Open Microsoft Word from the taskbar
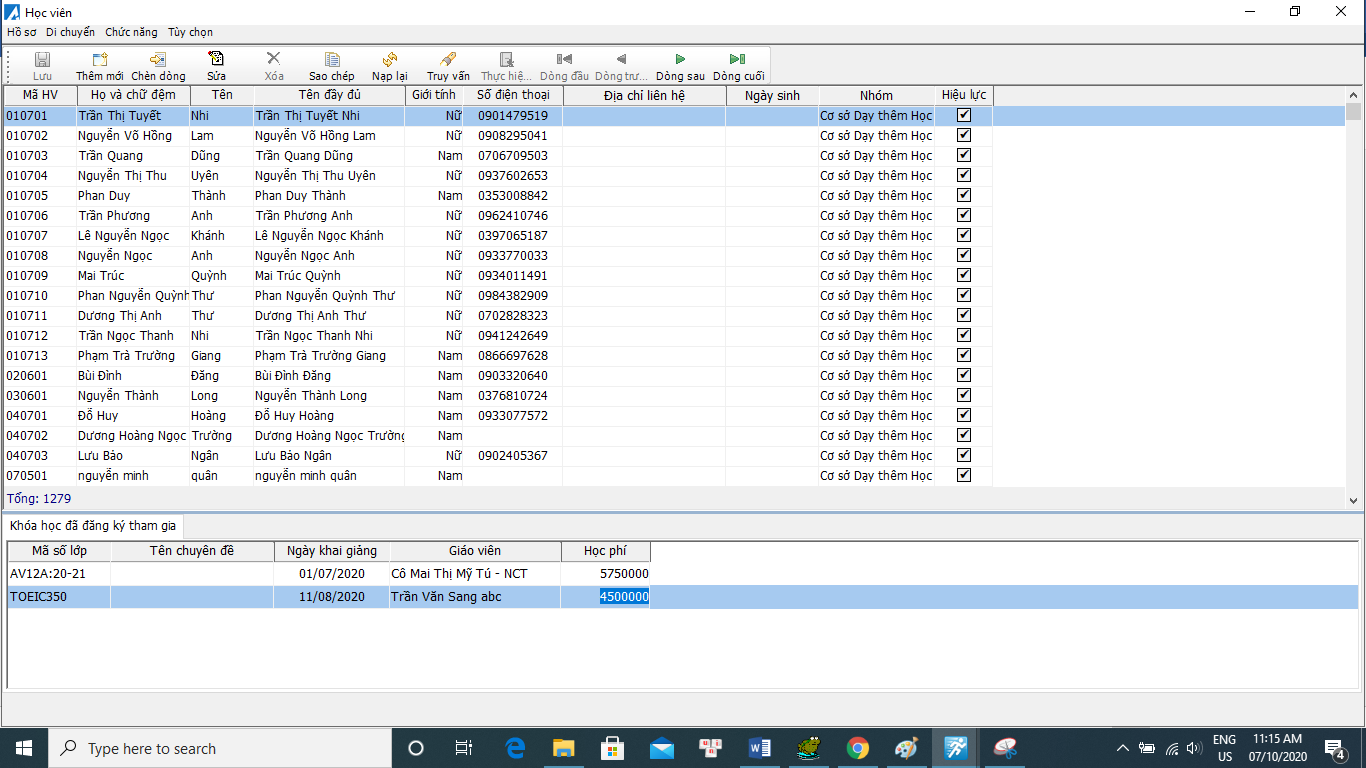The height and width of the screenshot is (768, 1366). tap(759, 748)
